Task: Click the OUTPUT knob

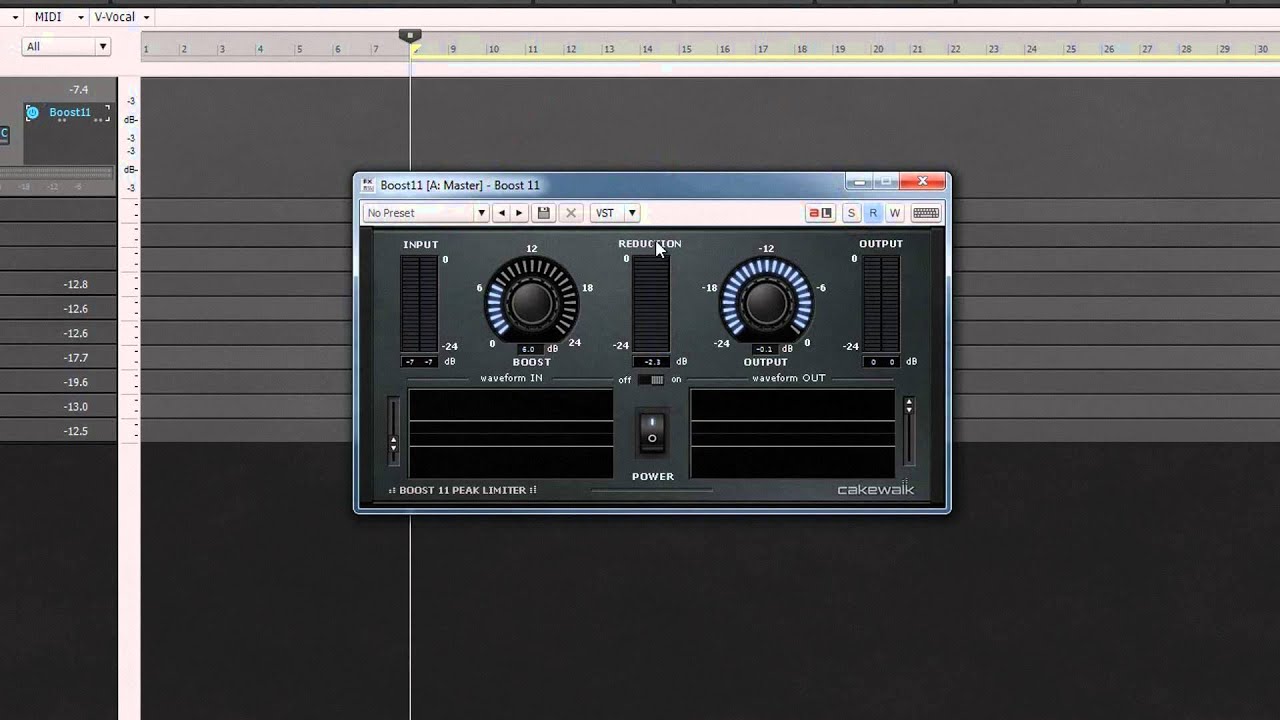Action: click(x=766, y=301)
